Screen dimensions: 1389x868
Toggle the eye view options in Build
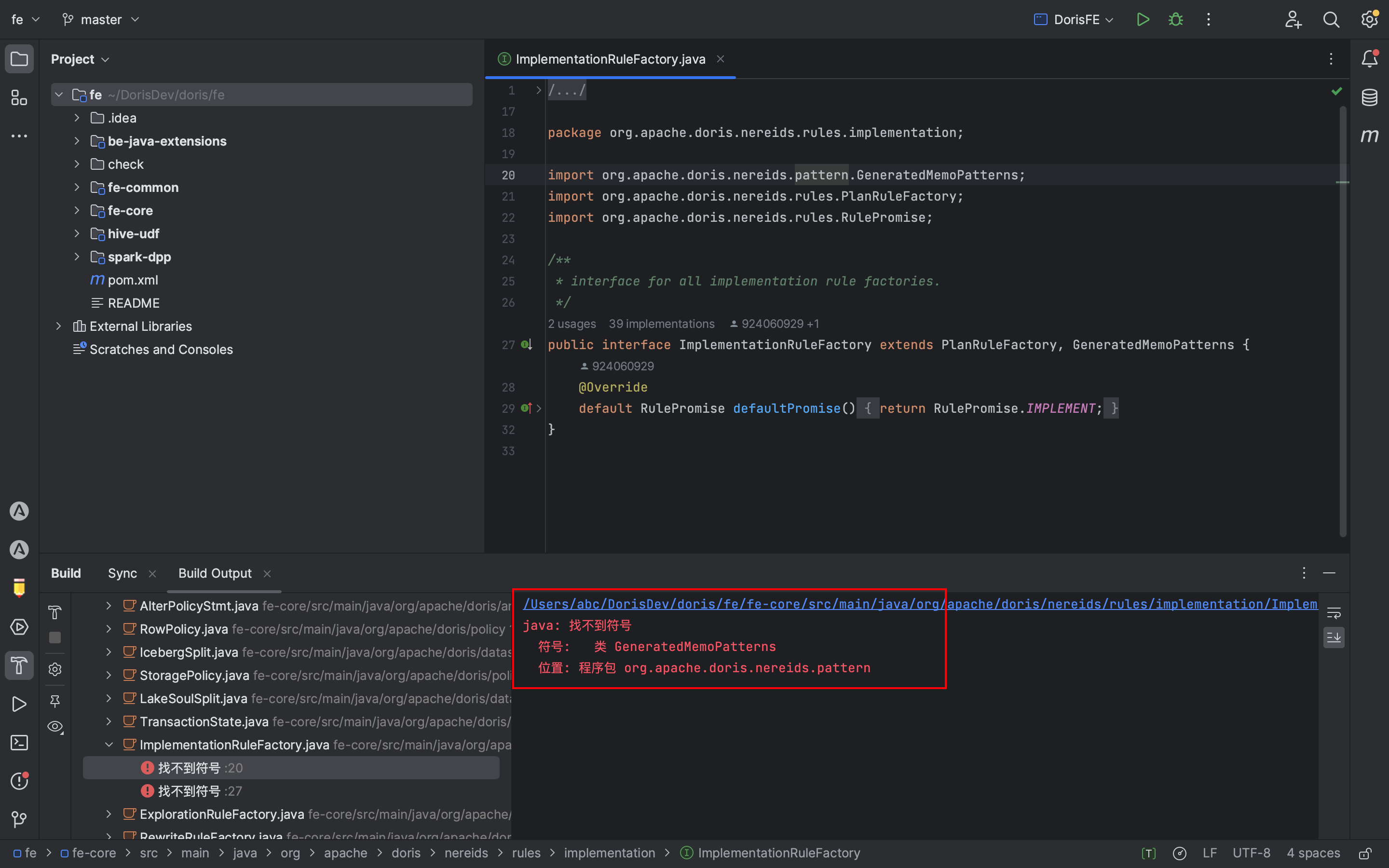pyautogui.click(x=55, y=727)
